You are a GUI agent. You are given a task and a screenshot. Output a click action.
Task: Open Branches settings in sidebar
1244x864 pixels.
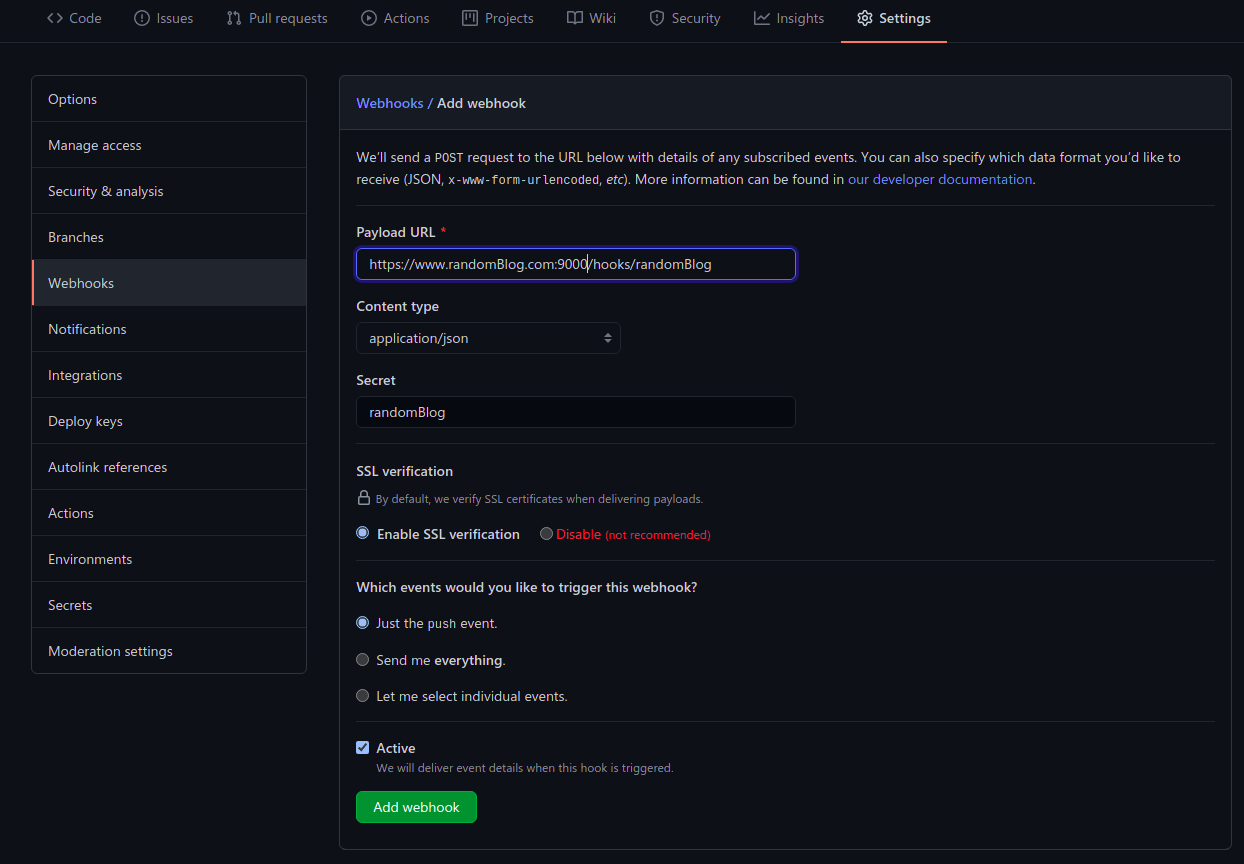[169, 237]
